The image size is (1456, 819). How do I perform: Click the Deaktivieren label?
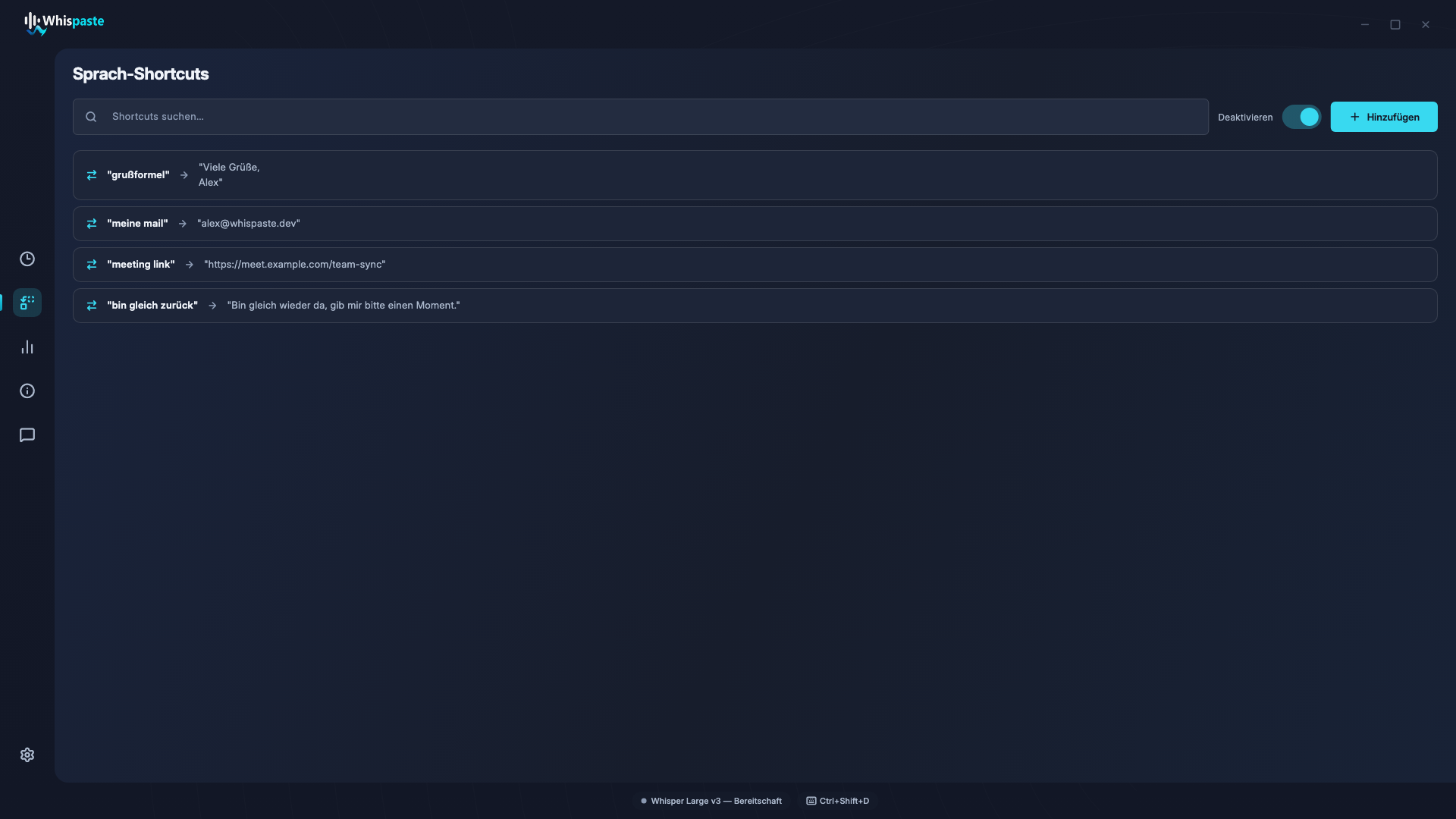click(x=1245, y=118)
